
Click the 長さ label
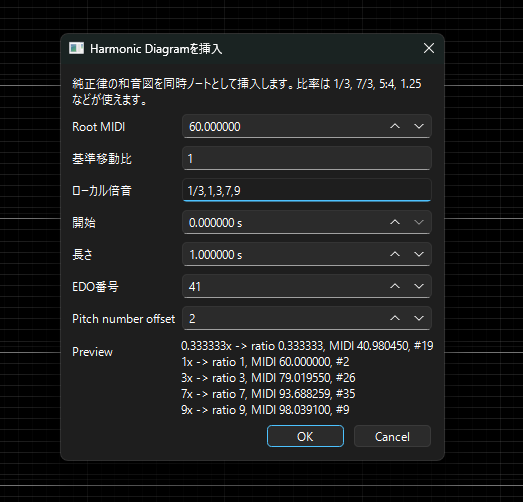[x=82, y=255]
